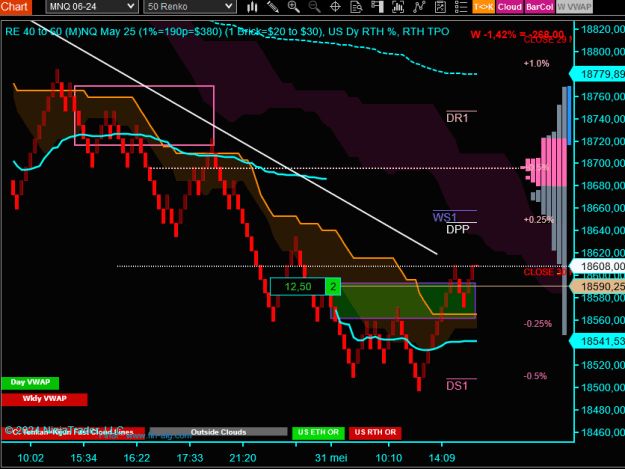Image resolution: width=625 pixels, height=469 pixels.
Task: Open Chart Trader icon
Action: coord(377,7)
